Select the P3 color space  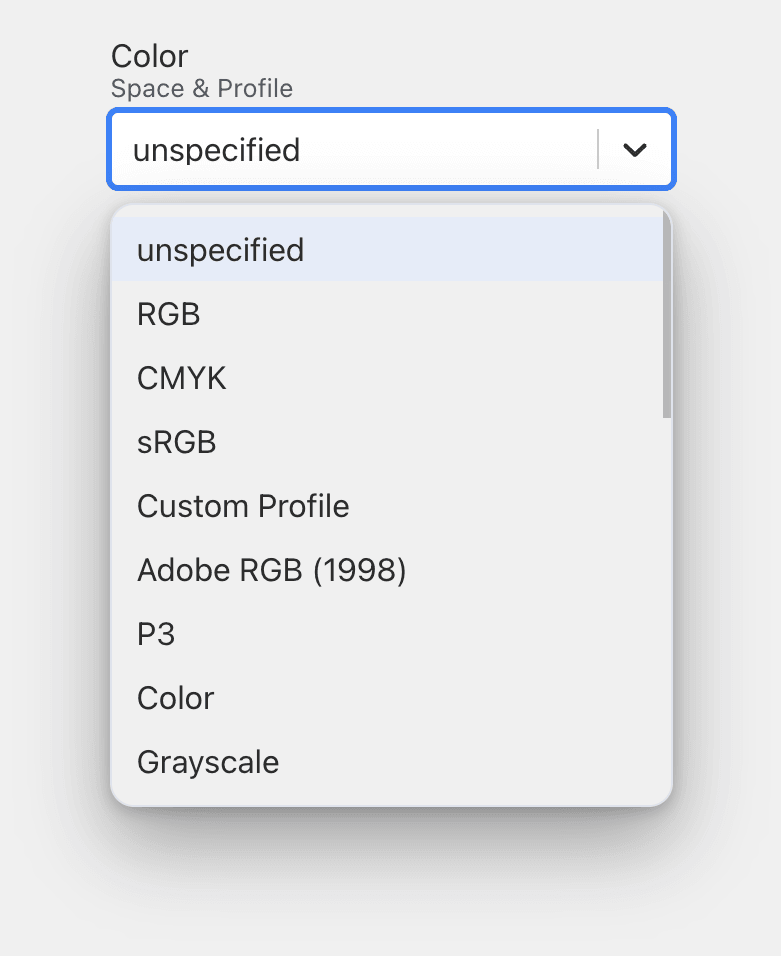[x=156, y=634]
